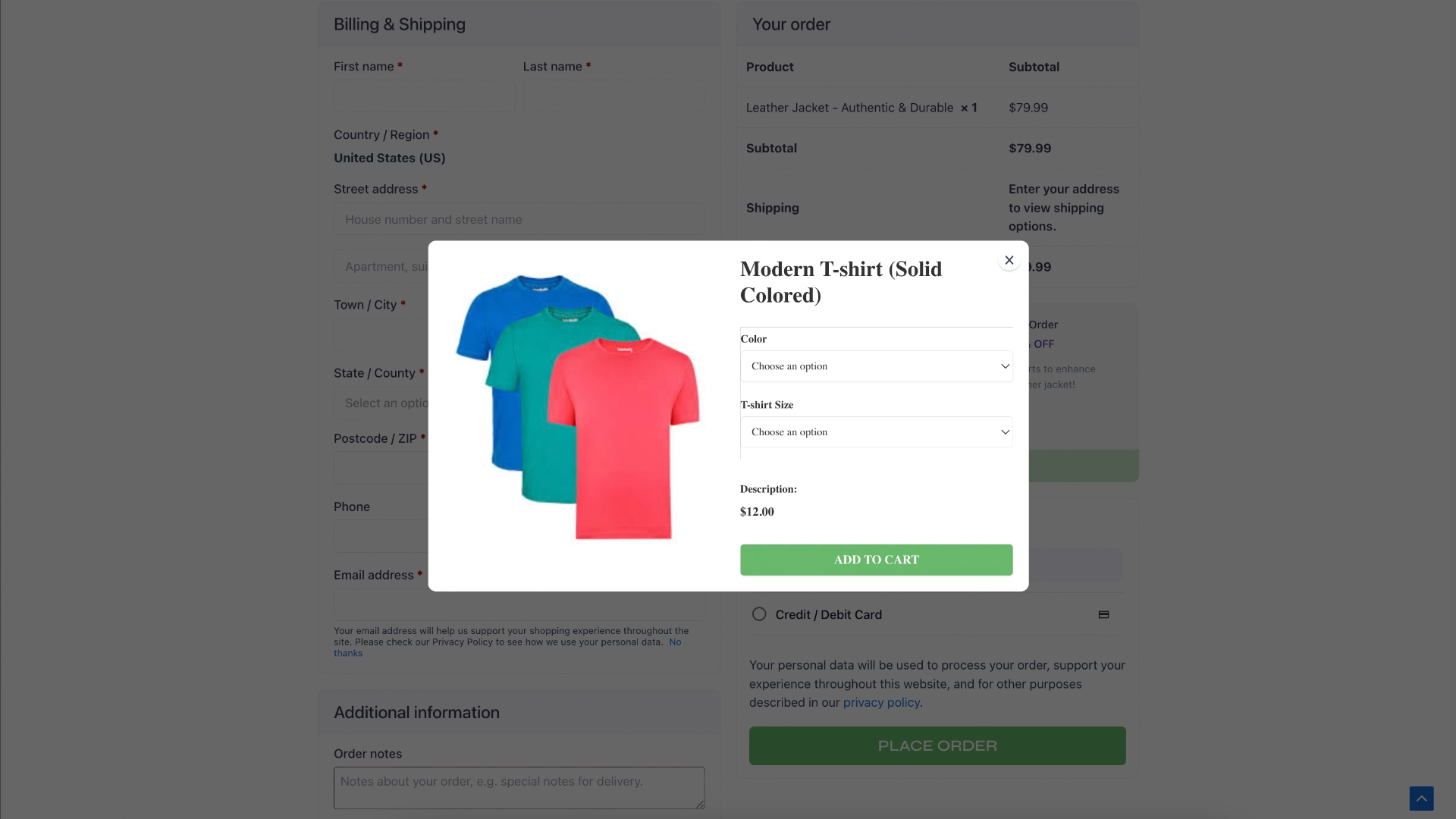Click the Last name input field
Image resolution: width=1456 pixels, height=819 pixels.
(613, 96)
